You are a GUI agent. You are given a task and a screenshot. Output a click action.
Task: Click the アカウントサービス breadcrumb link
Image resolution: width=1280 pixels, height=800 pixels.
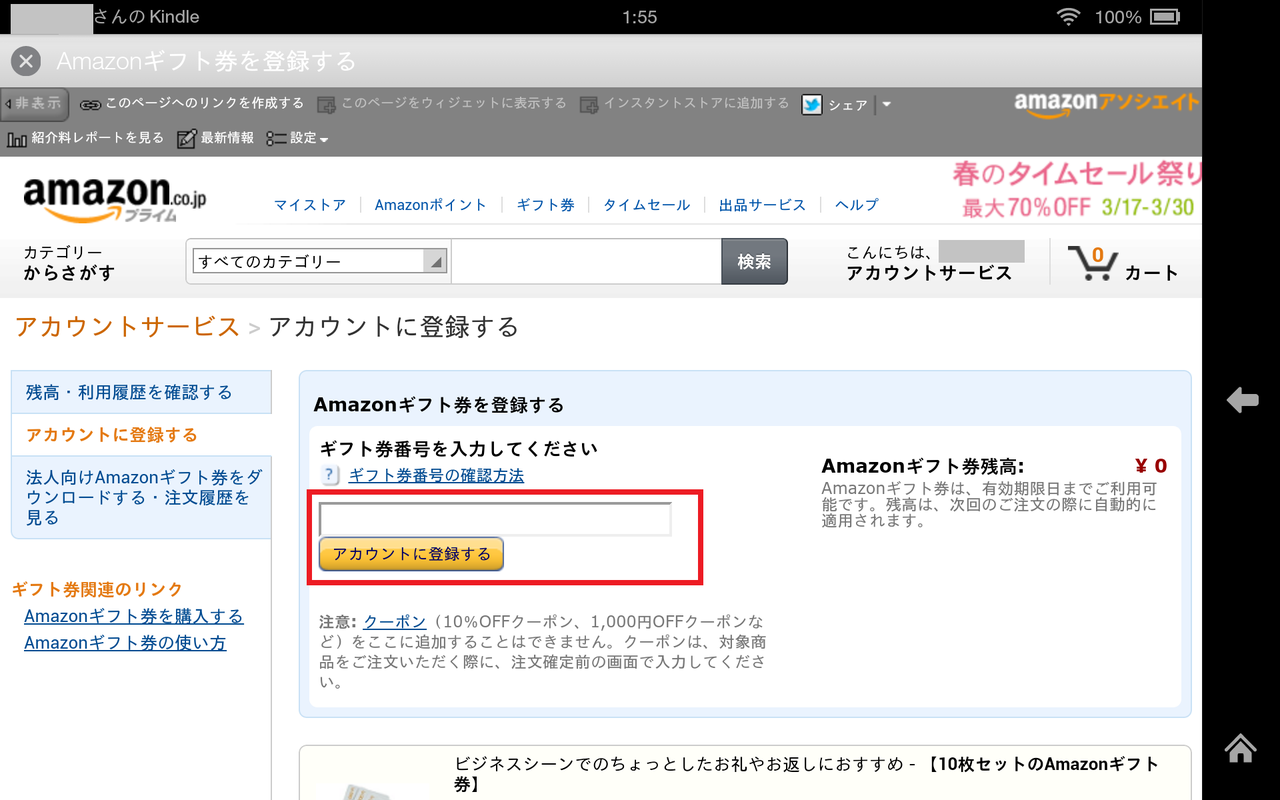point(127,327)
